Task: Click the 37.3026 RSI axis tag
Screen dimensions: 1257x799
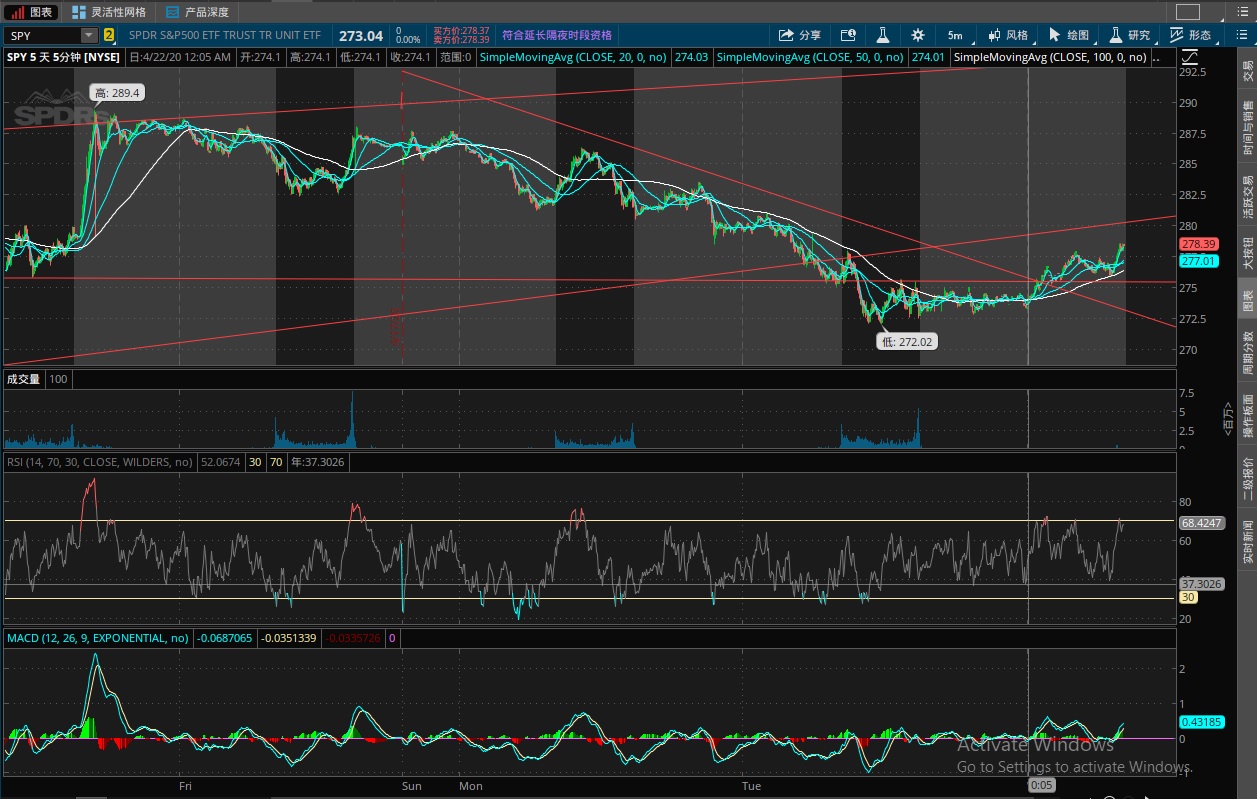Action: coord(1202,583)
